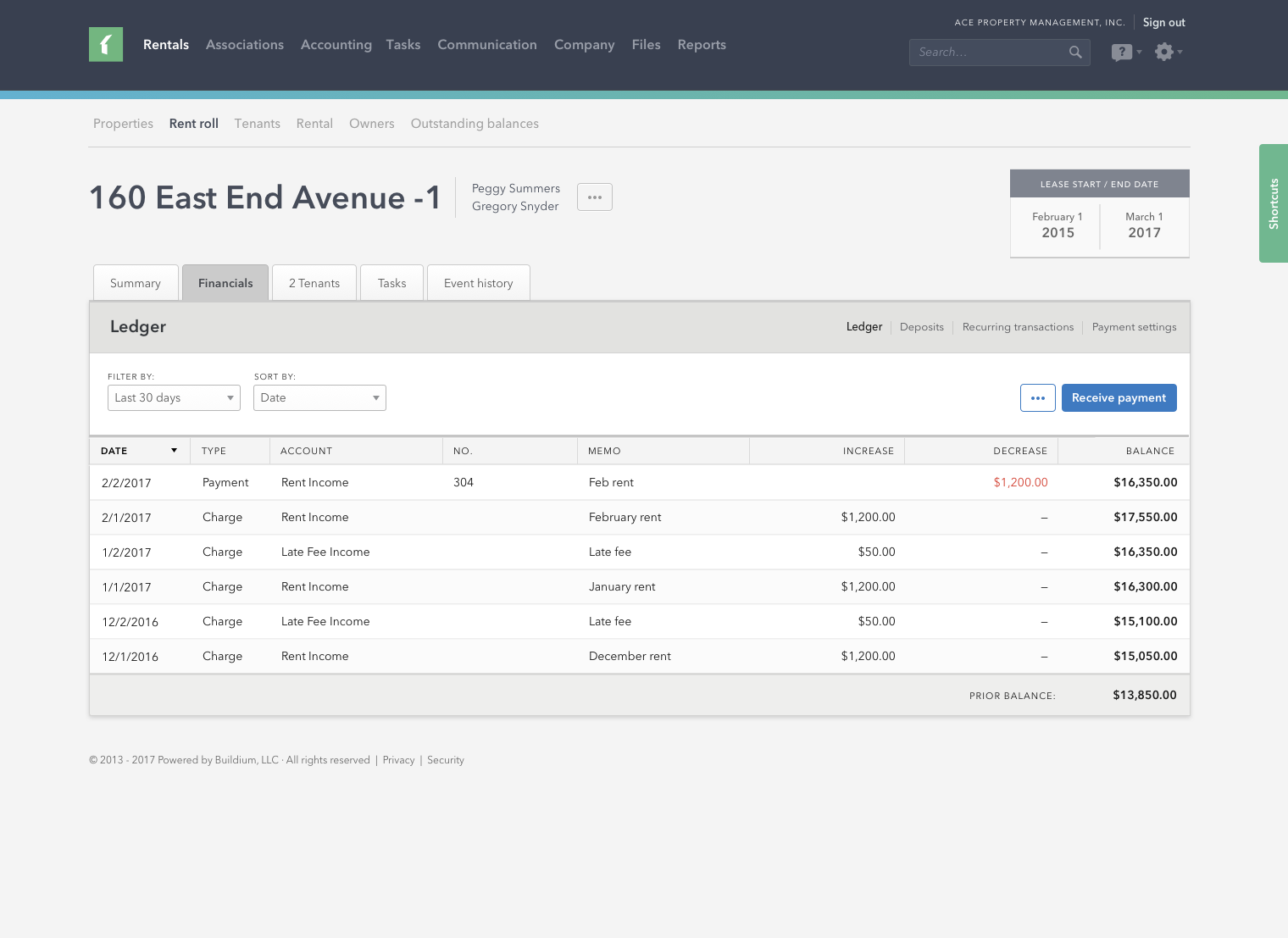1288x938 pixels.
Task: Expand the Sort by Date dropdown
Action: [319, 398]
